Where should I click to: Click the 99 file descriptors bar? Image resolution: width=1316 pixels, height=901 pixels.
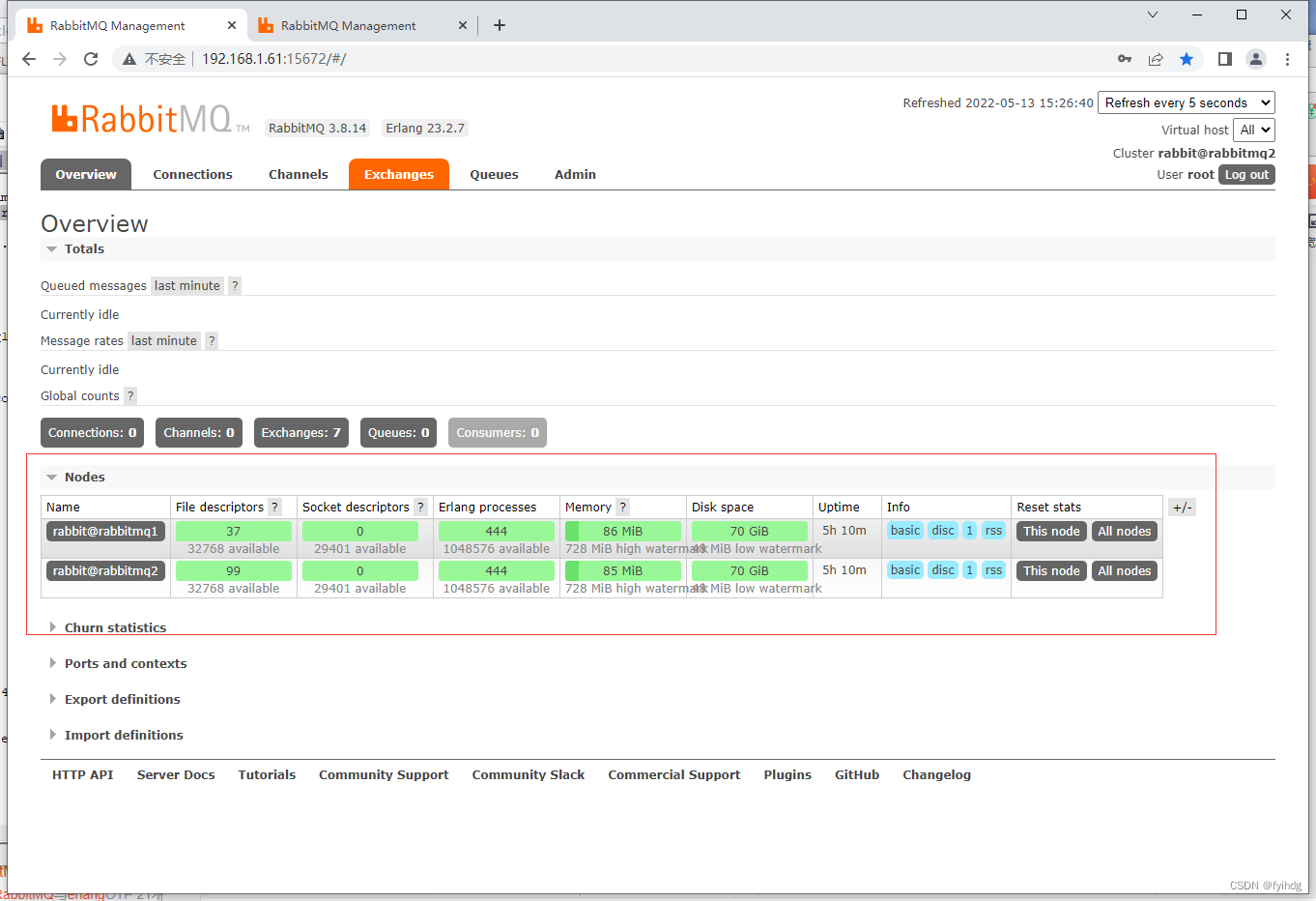click(x=233, y=570)
